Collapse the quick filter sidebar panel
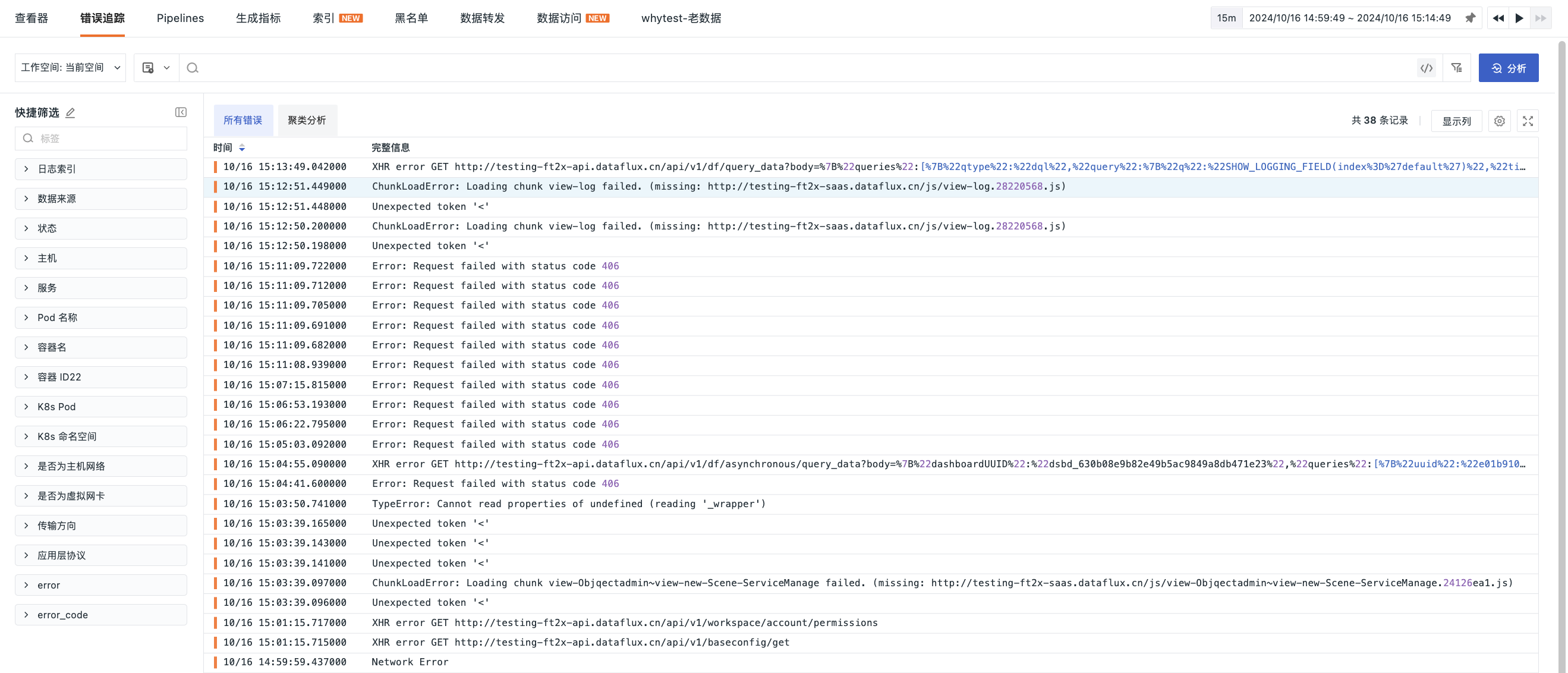The width and height of the screenshot is (1568, 673). 181,112
